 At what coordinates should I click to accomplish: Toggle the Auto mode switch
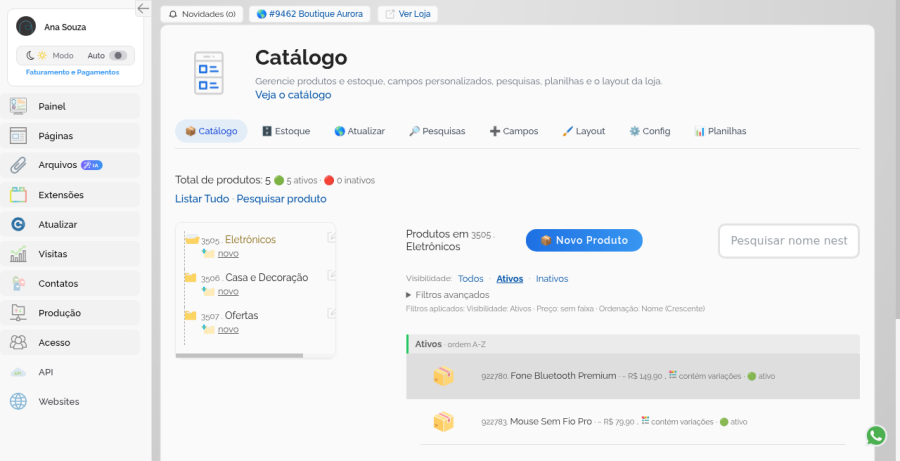118,56
